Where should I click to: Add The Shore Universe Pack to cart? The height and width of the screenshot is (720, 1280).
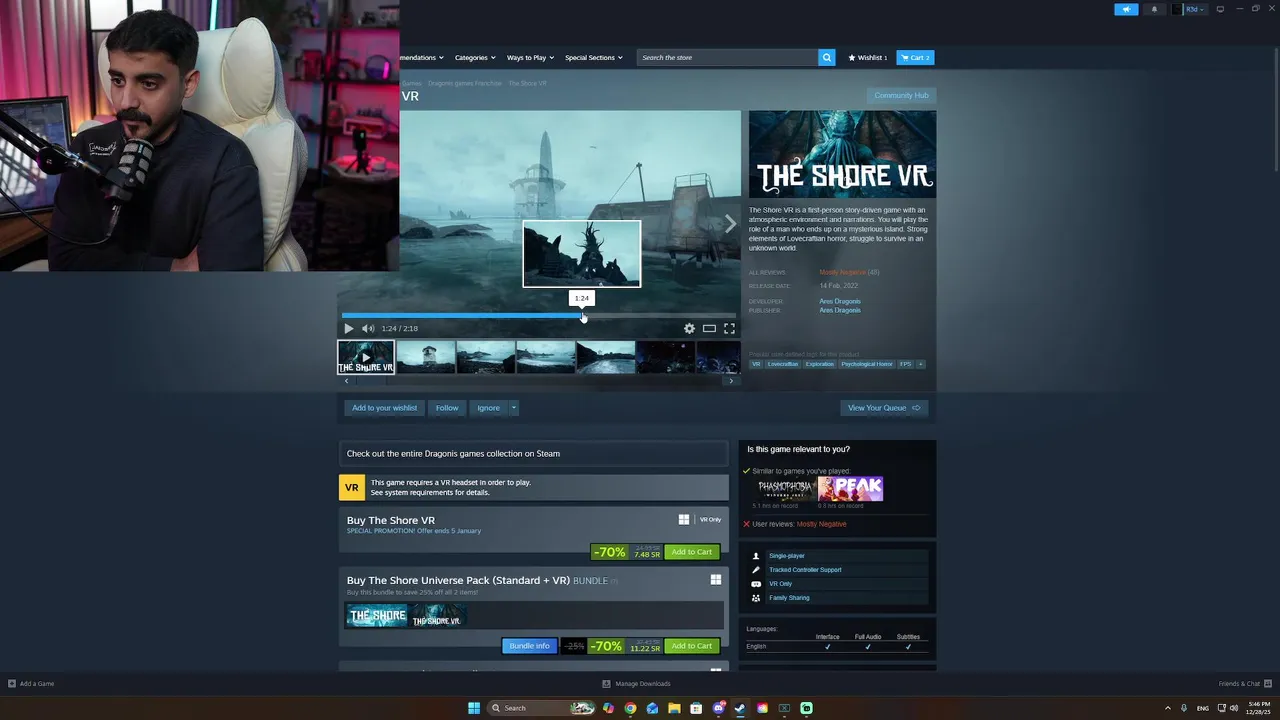tap(692, 646)
